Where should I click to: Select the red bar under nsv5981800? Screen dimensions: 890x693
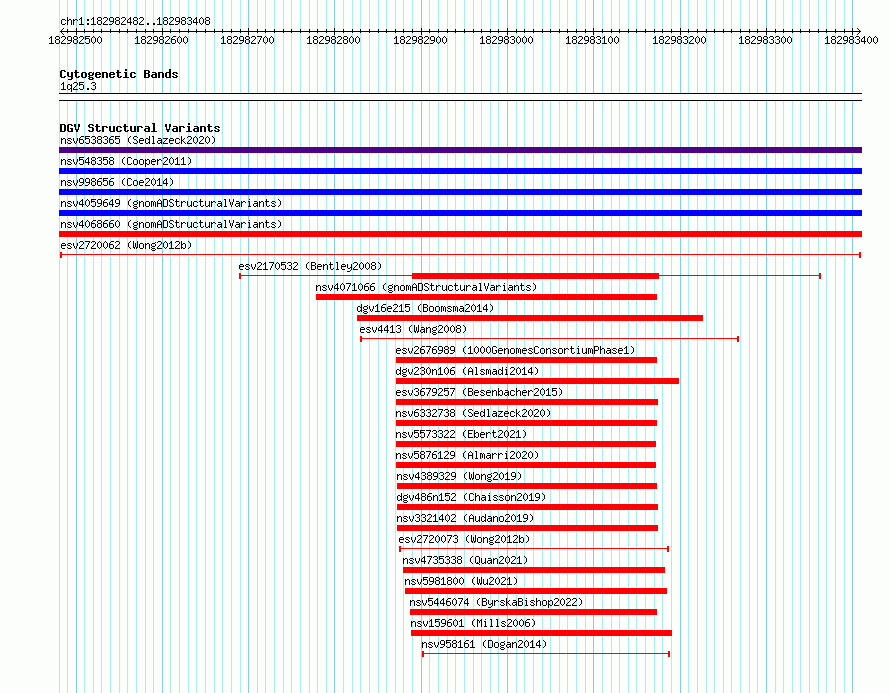536,591
